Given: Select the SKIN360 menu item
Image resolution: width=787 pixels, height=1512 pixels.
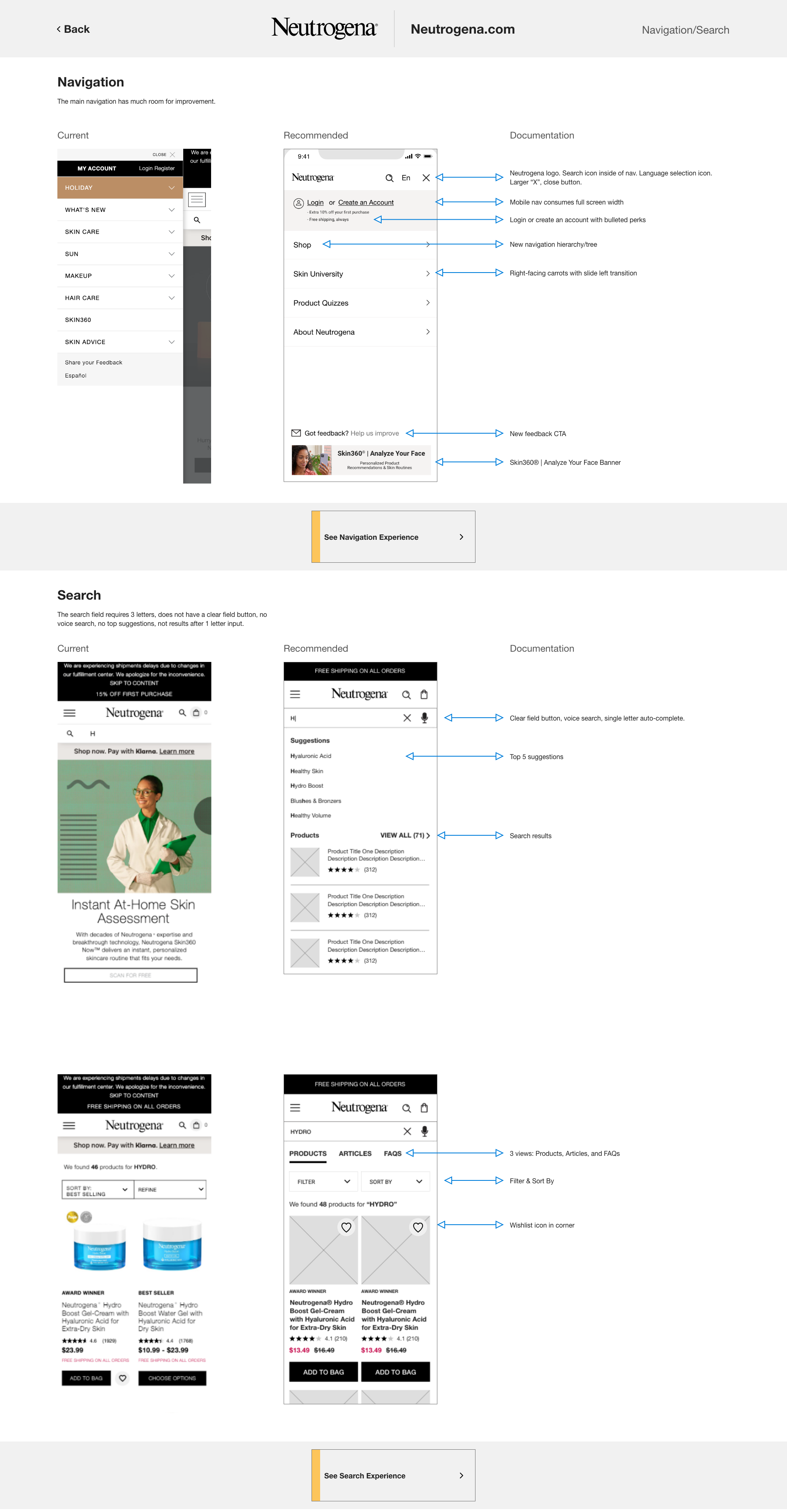Looking at the screenshot, I should click(x=121, y=320).
